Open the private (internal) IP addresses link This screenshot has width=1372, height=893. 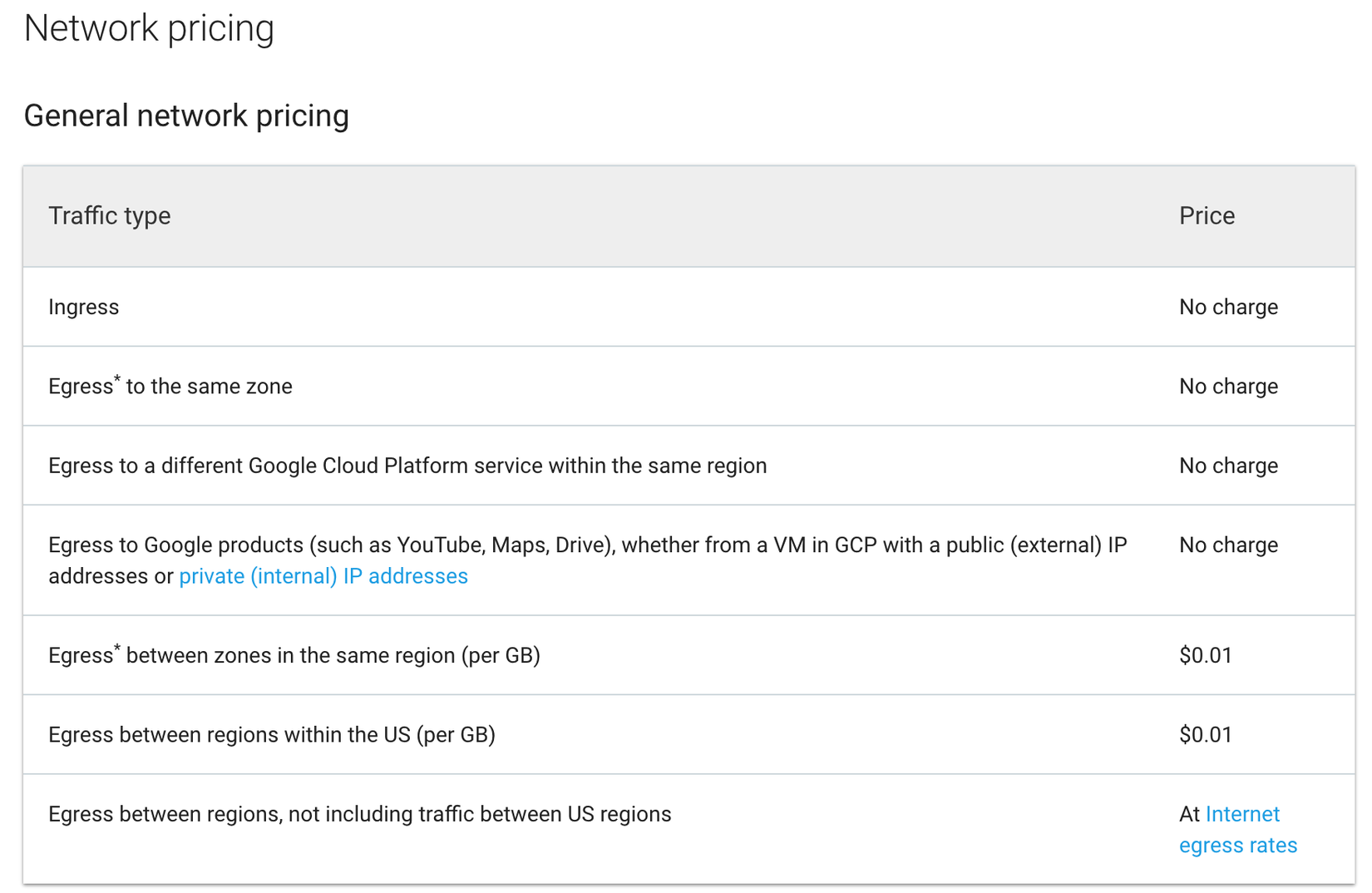point(323,576)
